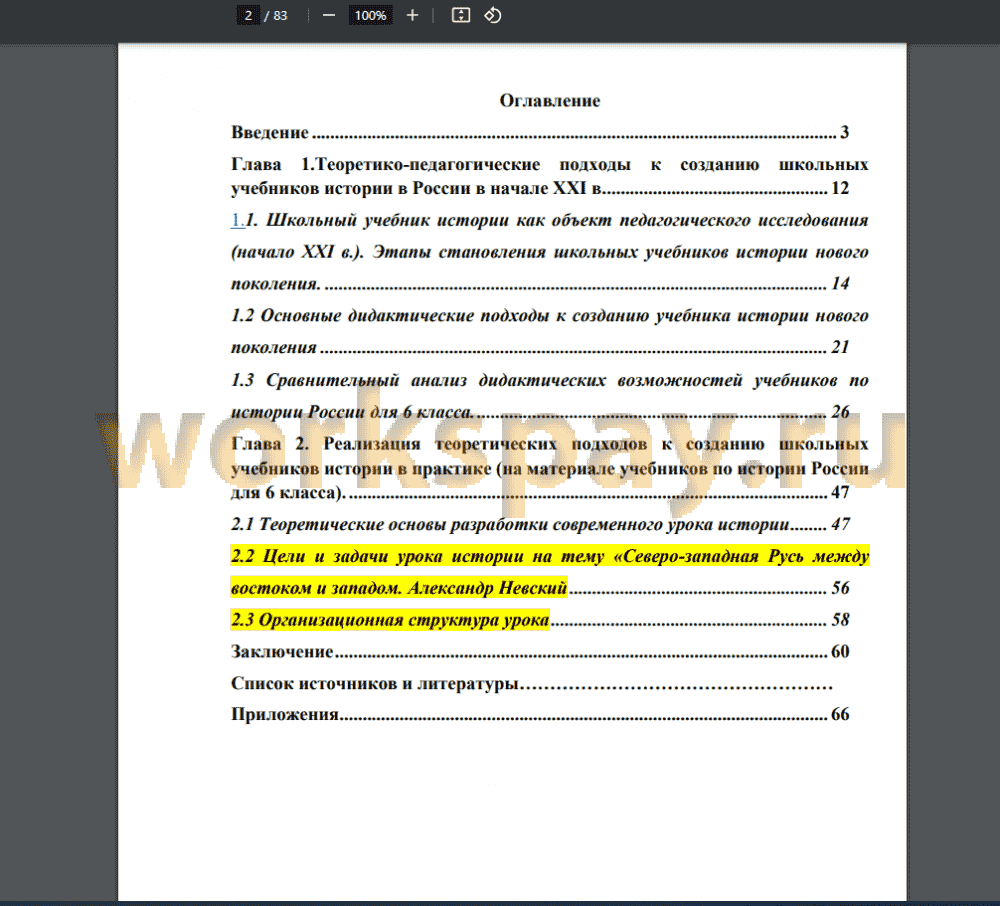
Task: Click entry "1.2 Основные дидактические подходы"
Action: pyautogui.click(x=549, y=331)
